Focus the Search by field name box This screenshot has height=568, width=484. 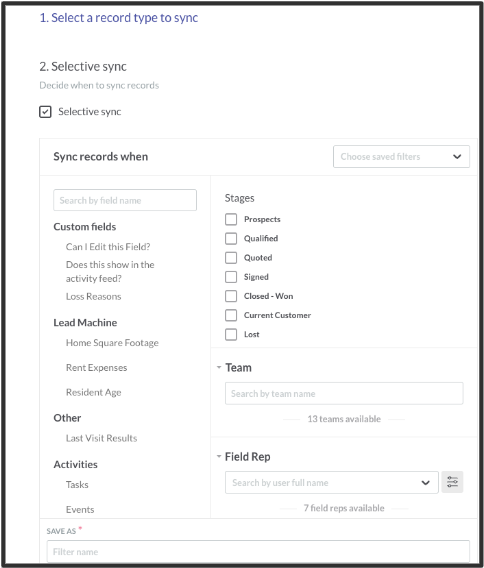pyautogui.click(x=125, y=200)
